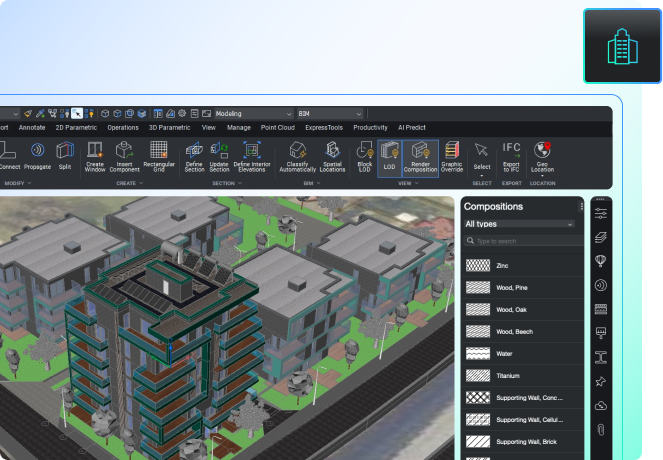
Task: Click the Define Section tool
Action: [195, 157]
